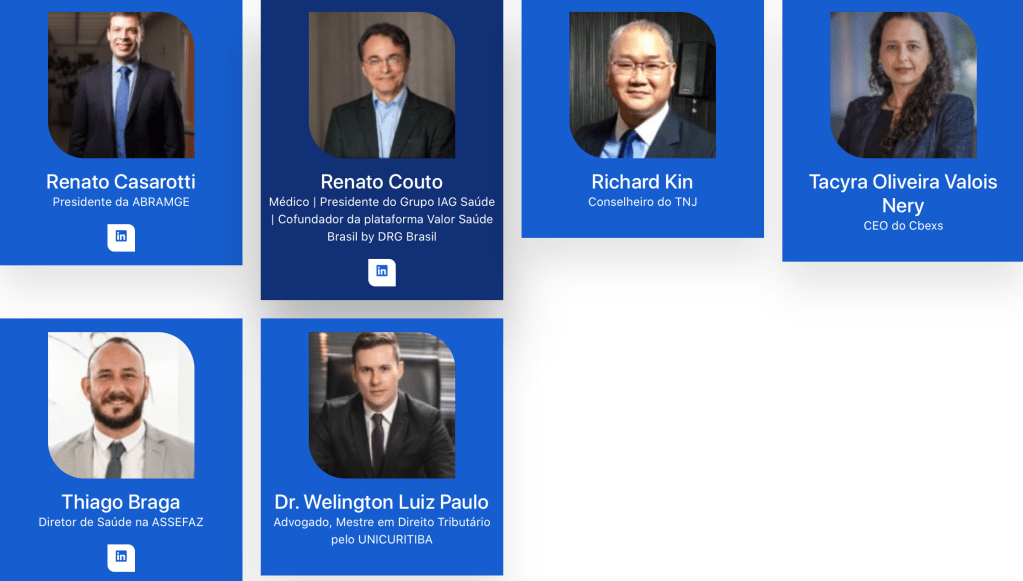This screenshot has width=1023, height=581.
Task: Select the Renato Casarotti name heading
Action: coord(121,181)
